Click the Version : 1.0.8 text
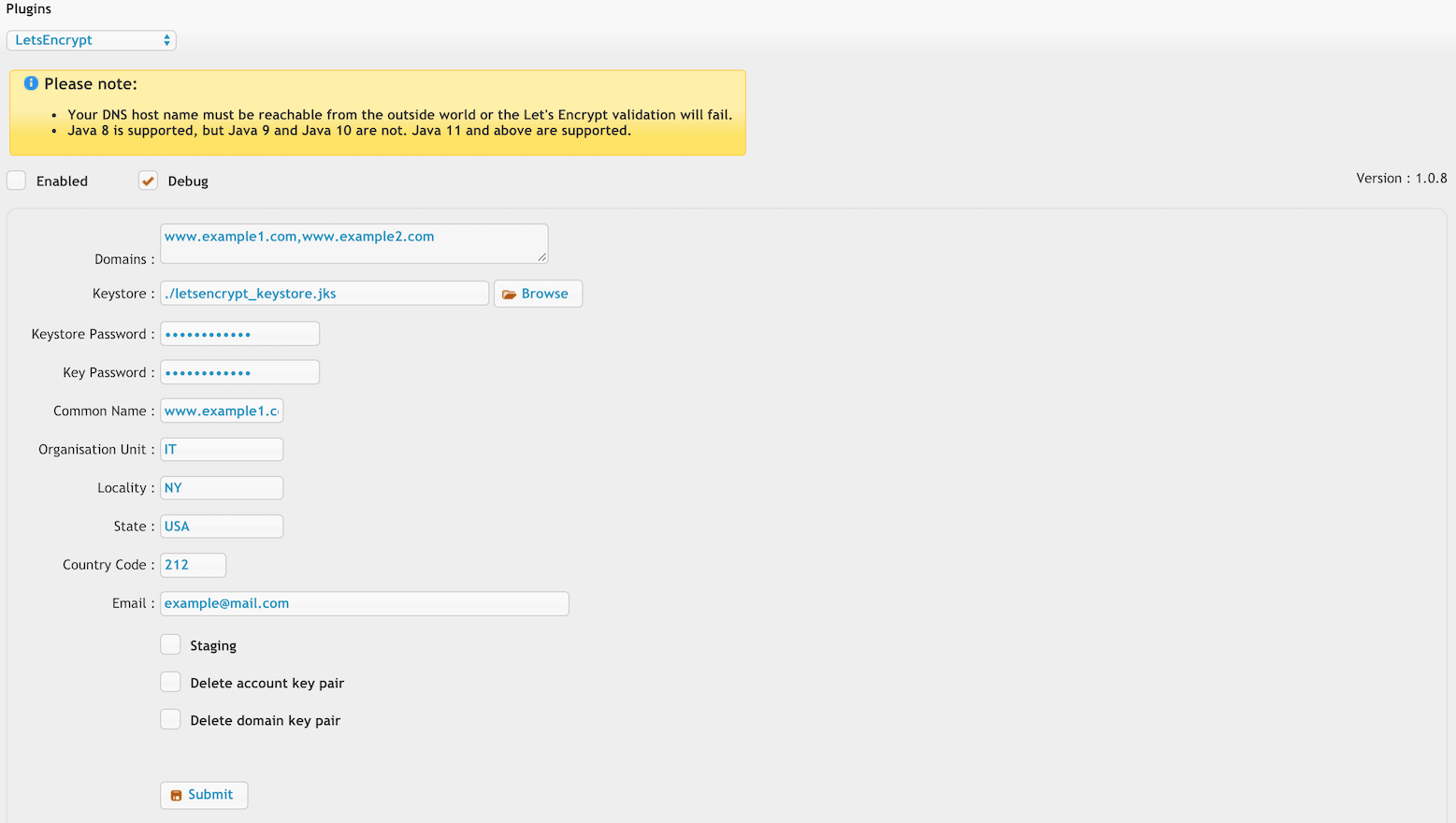The height and width of the screenshot is (823, 1456). point(1401,179)
